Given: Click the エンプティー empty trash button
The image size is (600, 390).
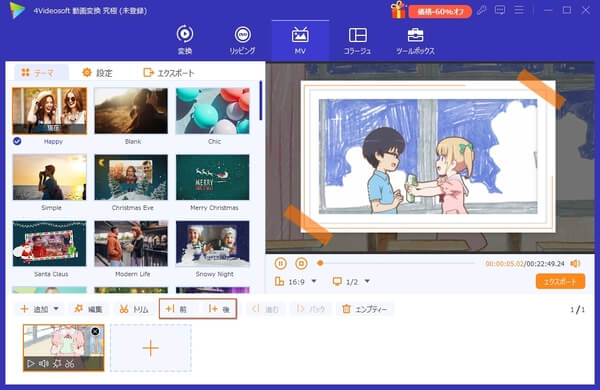Looking at the screenshot, I should point(365,309).
